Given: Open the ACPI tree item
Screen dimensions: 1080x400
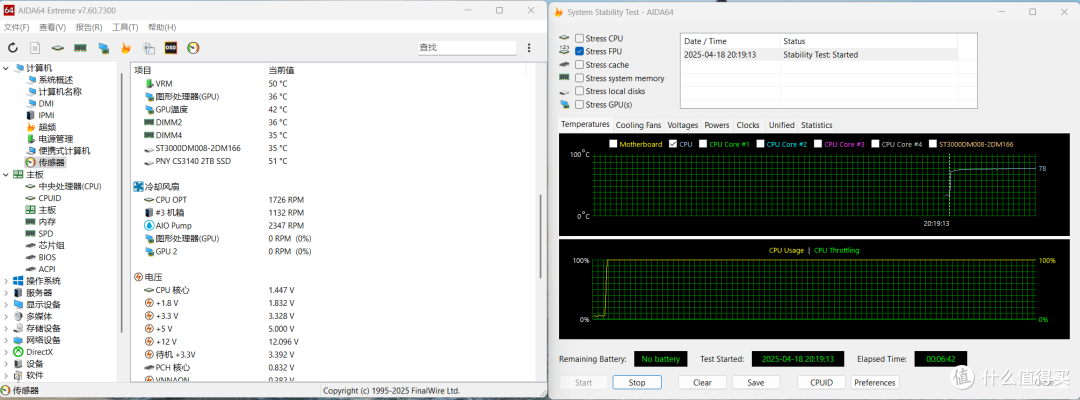Looking at the screenshot, I should [48, 269].
